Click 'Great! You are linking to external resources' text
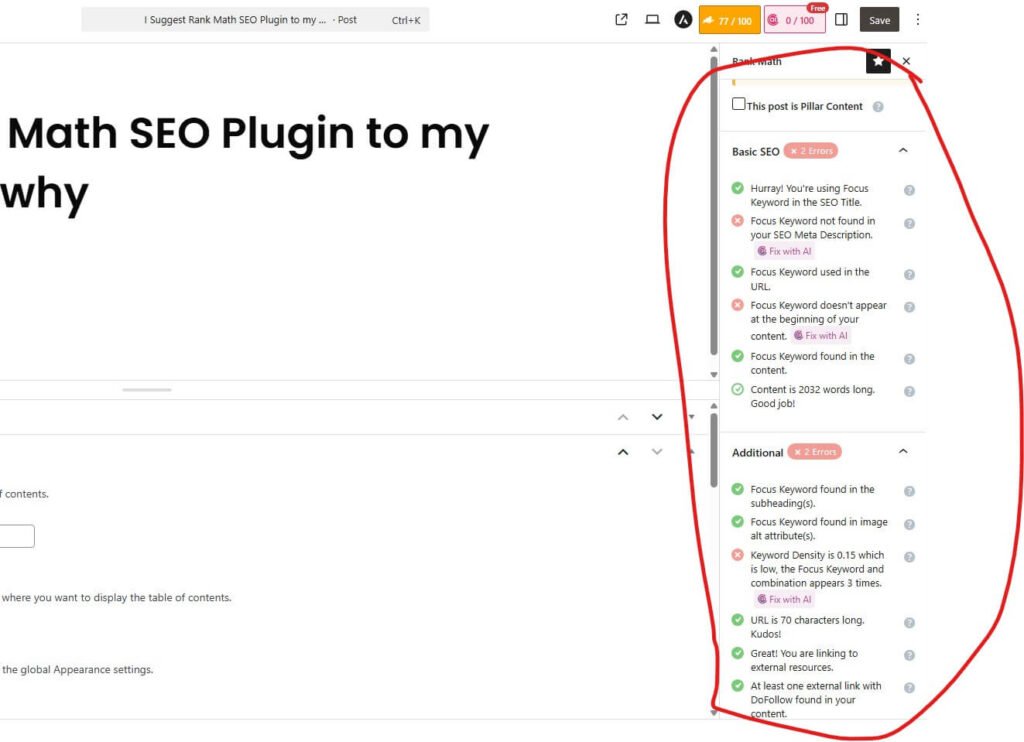The height and width of the screenshot is (742, 1024). coord(804,660)
